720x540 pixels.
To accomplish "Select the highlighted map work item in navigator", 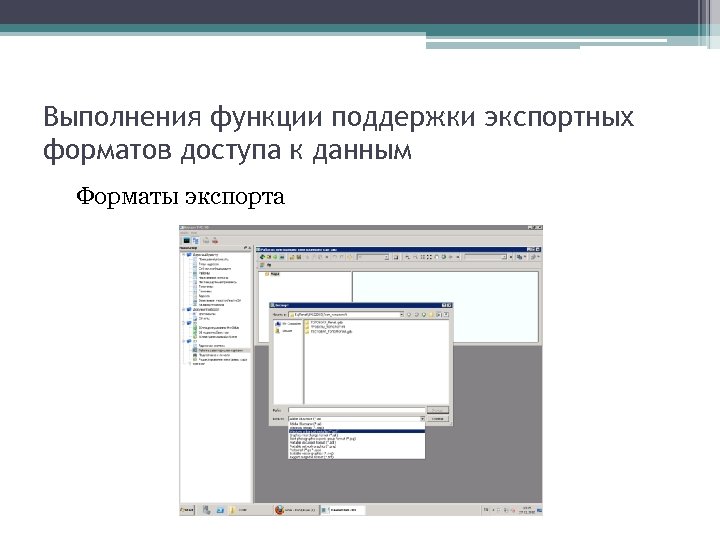I will (220, 350).
